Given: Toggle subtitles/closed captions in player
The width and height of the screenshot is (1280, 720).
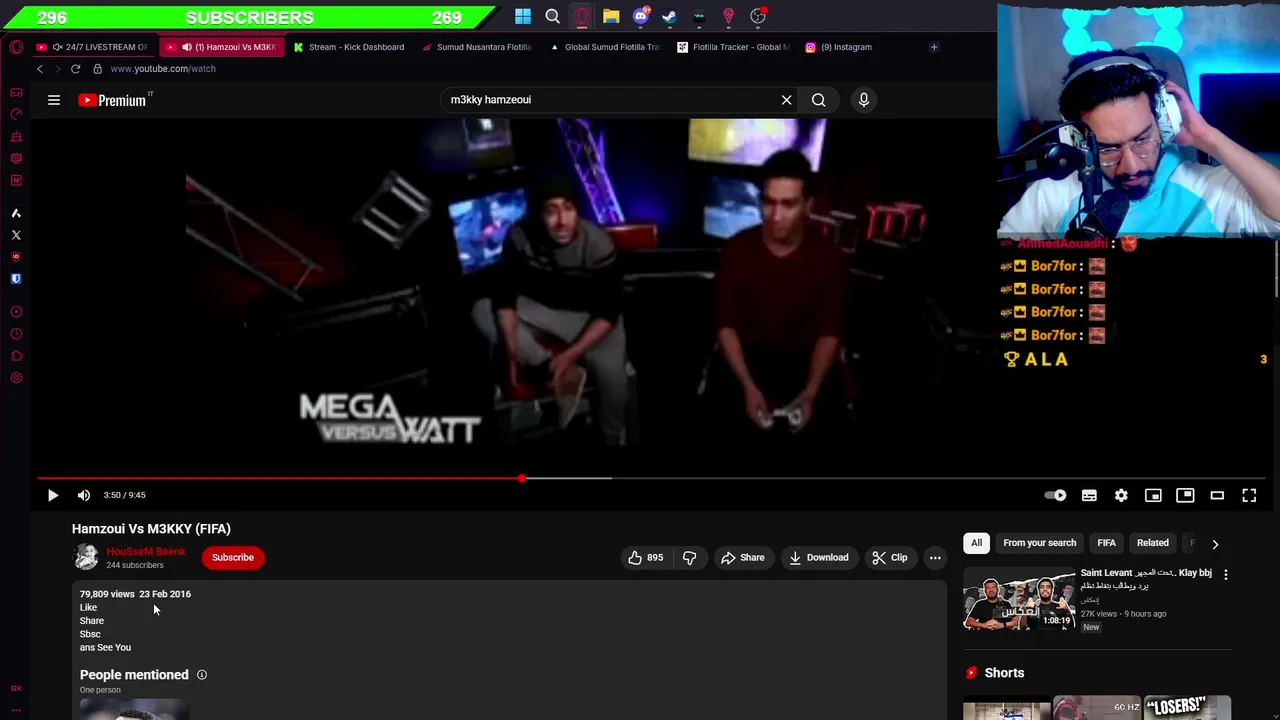Looking at the screenshot, I should click(x=1089, y=495).
